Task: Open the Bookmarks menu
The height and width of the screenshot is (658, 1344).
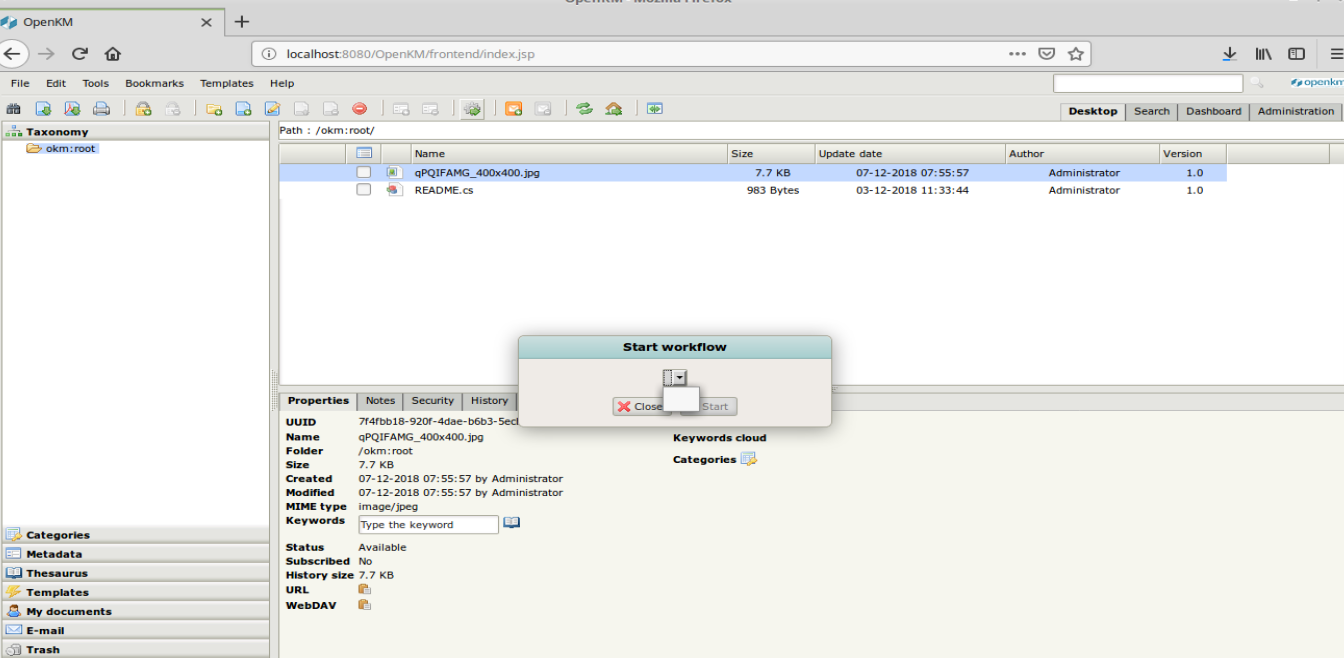Action: pos(154,84)
